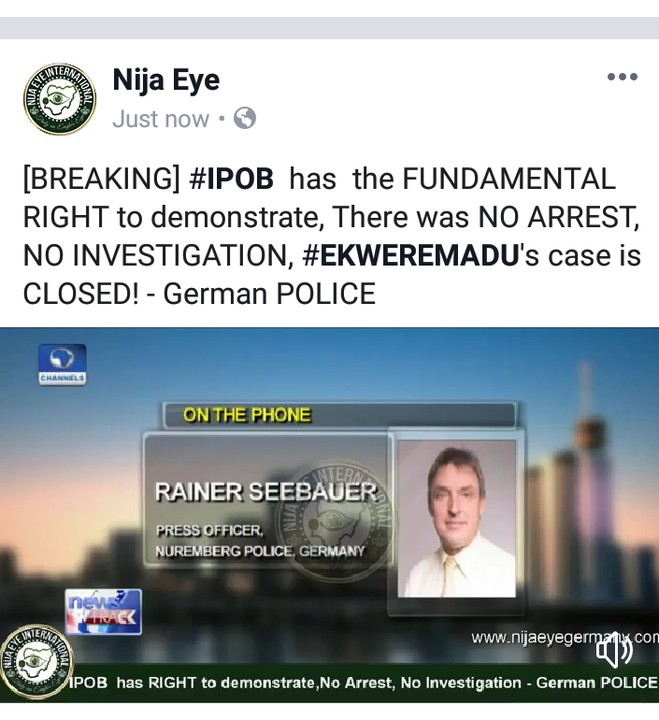
Task: Open the Nija Eye page name
Action: [x=166, y=80]
